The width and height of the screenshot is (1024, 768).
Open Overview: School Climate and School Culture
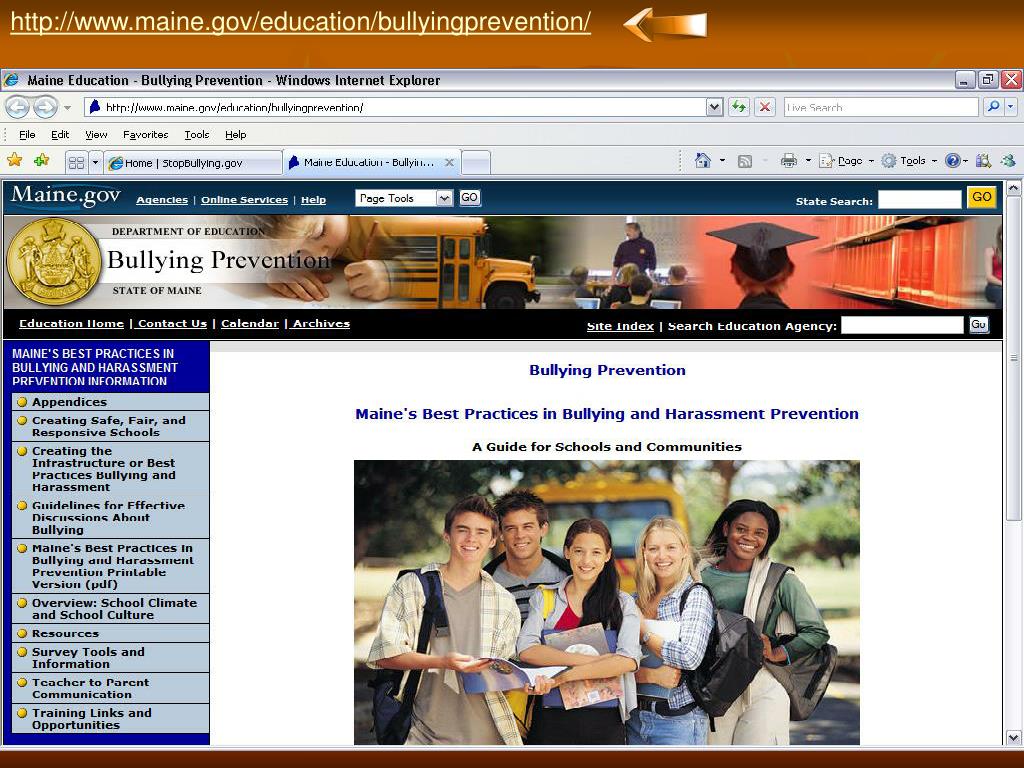(x=111, y=609)
